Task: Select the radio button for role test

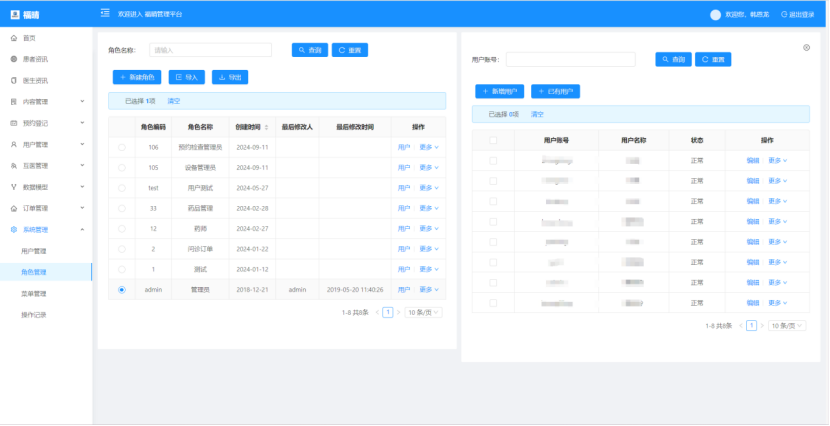Action: pyautogui.click(x=122, y=187)
